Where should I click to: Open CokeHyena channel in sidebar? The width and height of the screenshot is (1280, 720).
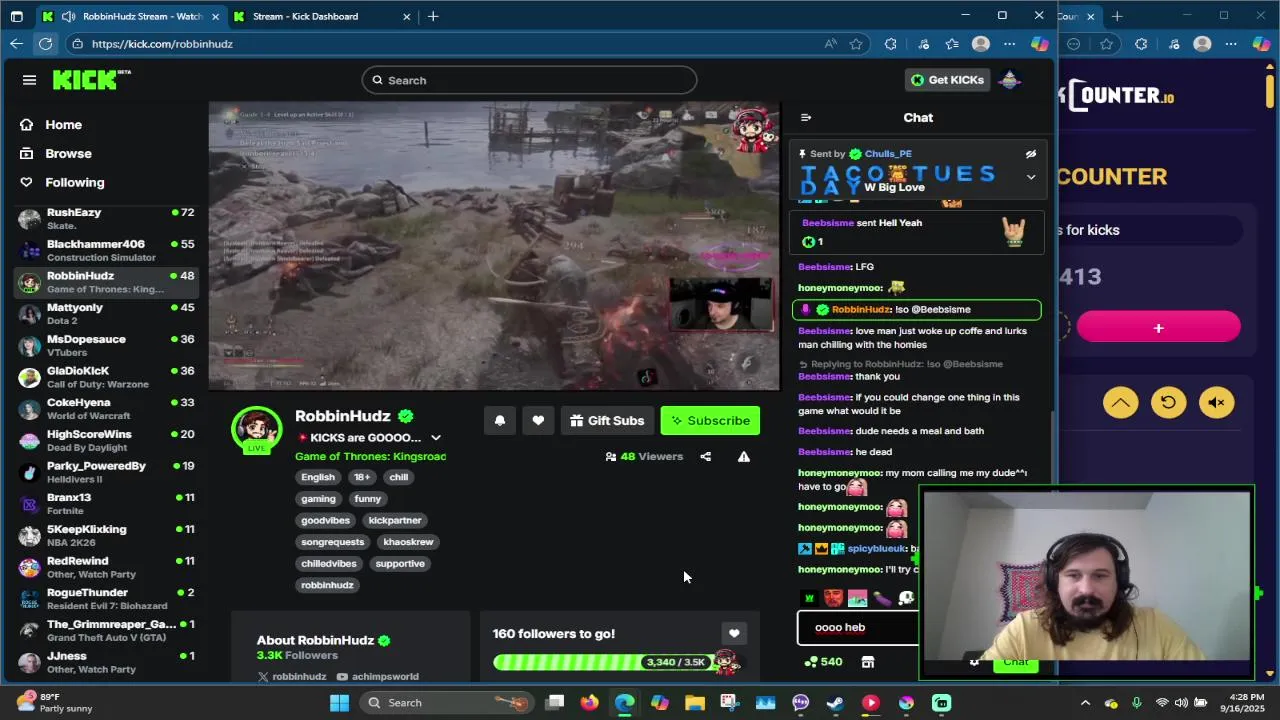[106, 409]
